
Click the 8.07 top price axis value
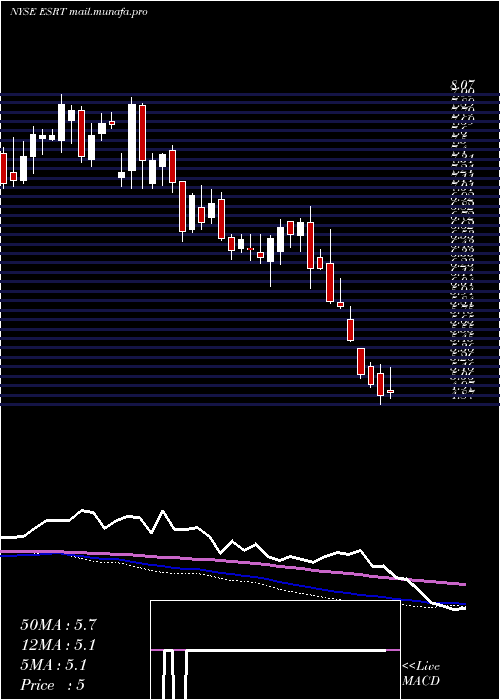tap(463, 84)
